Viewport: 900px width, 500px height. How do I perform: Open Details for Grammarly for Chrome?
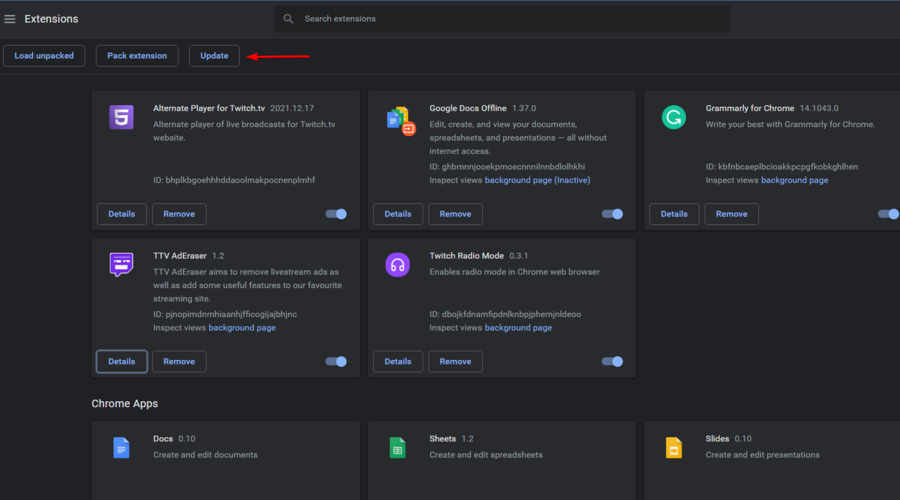(674, 214)
